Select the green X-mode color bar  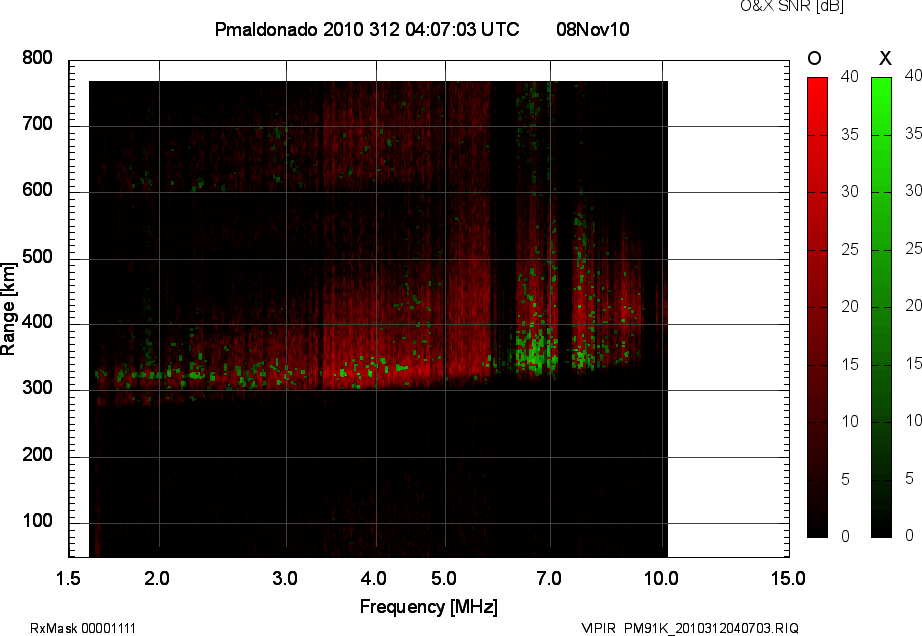coord(881,307)
